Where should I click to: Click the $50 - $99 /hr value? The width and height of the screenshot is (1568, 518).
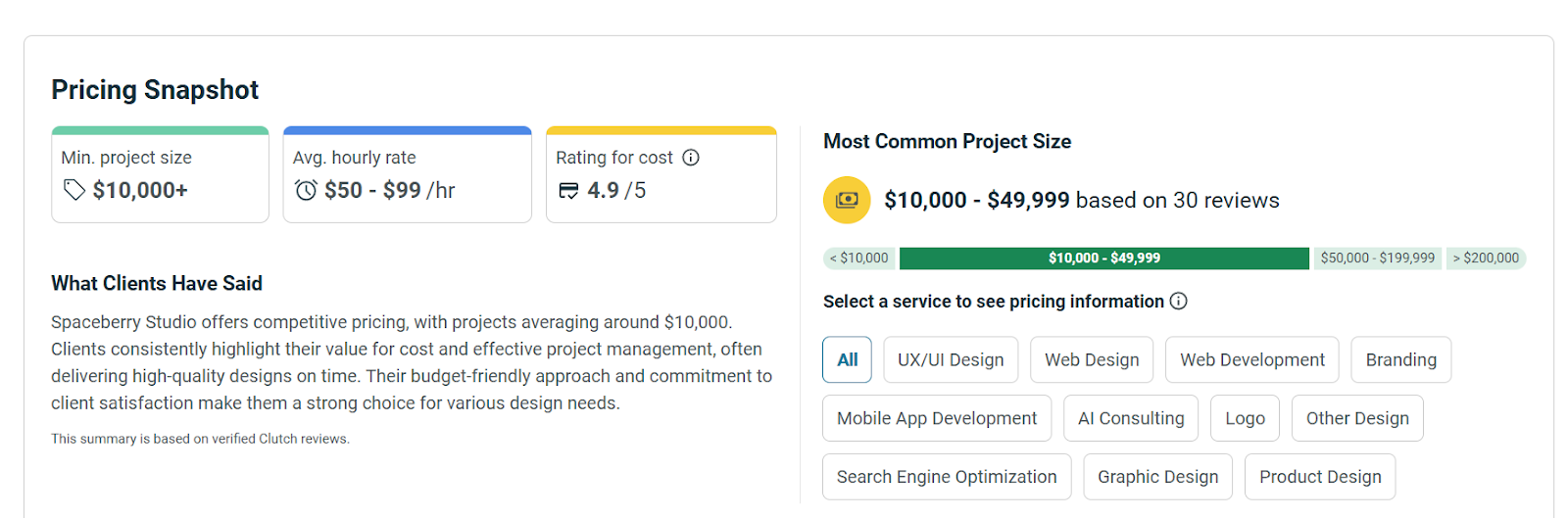click(x=389, y=190)
